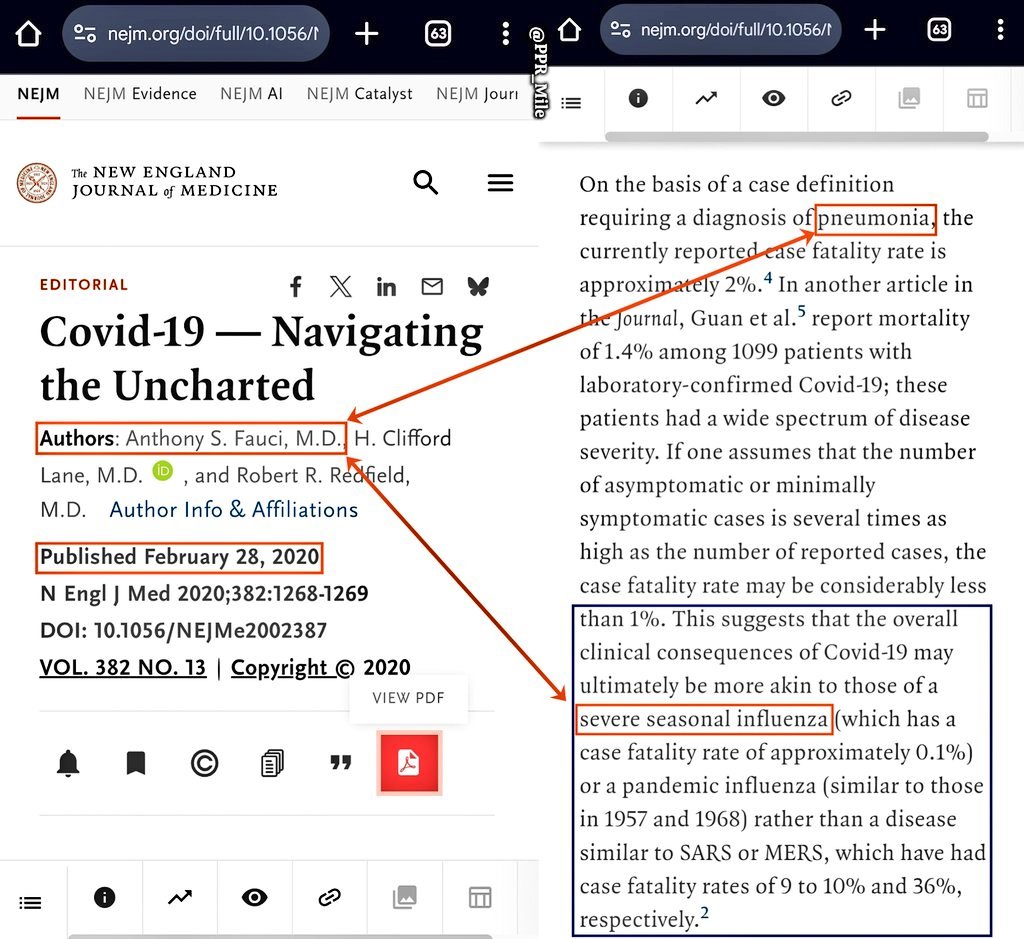The width and height of the screenshot is (1024, 939).
Task: Open the right top toolbar's outline list icon
Action: pos(571,103)
